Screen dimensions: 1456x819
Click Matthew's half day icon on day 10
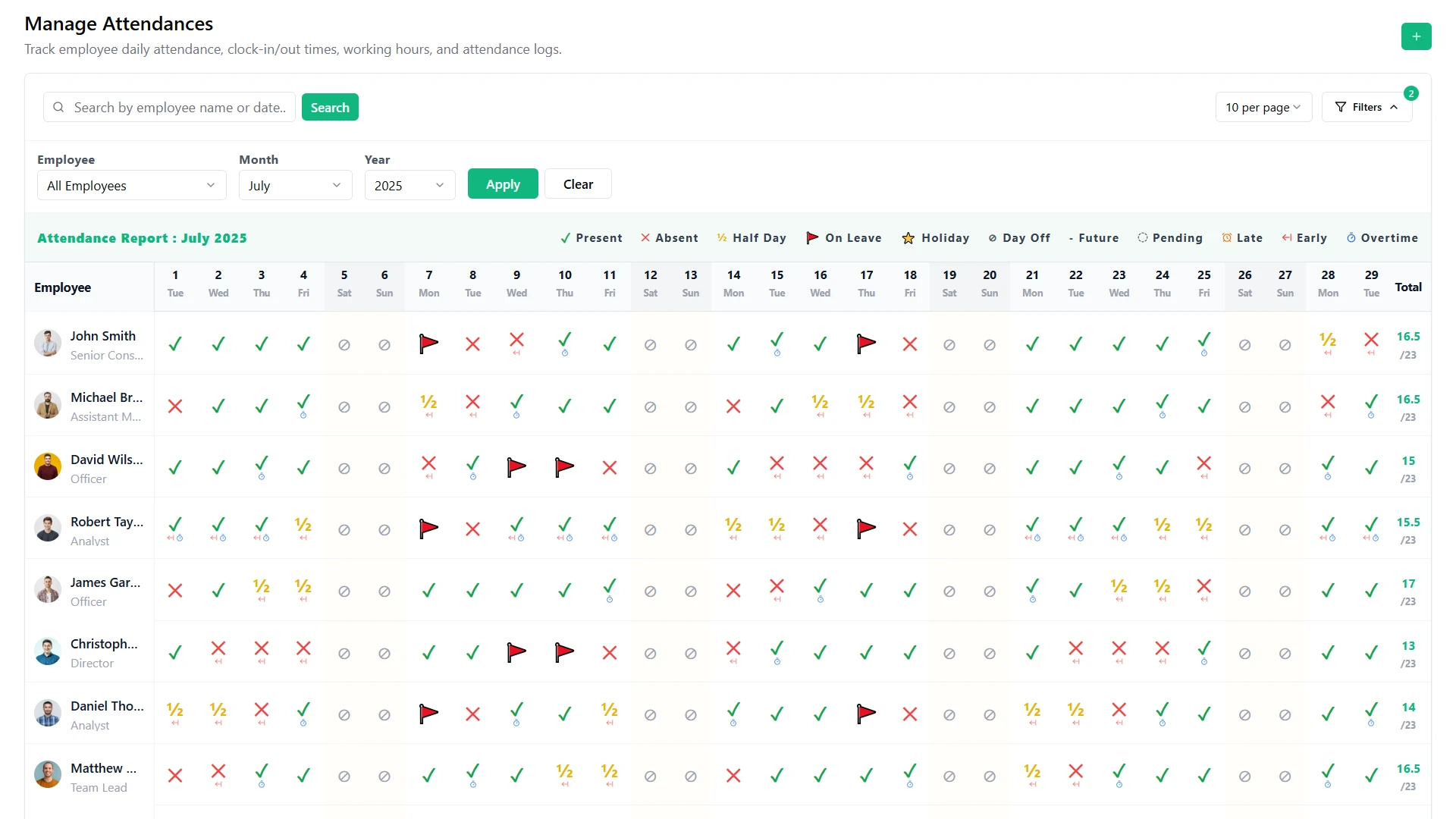(565, 771)
